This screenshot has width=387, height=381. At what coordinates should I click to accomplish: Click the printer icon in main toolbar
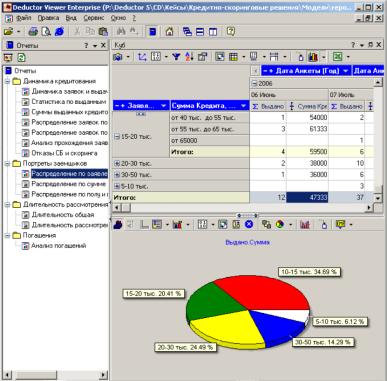pyautogui.click(x=33, y=32)
